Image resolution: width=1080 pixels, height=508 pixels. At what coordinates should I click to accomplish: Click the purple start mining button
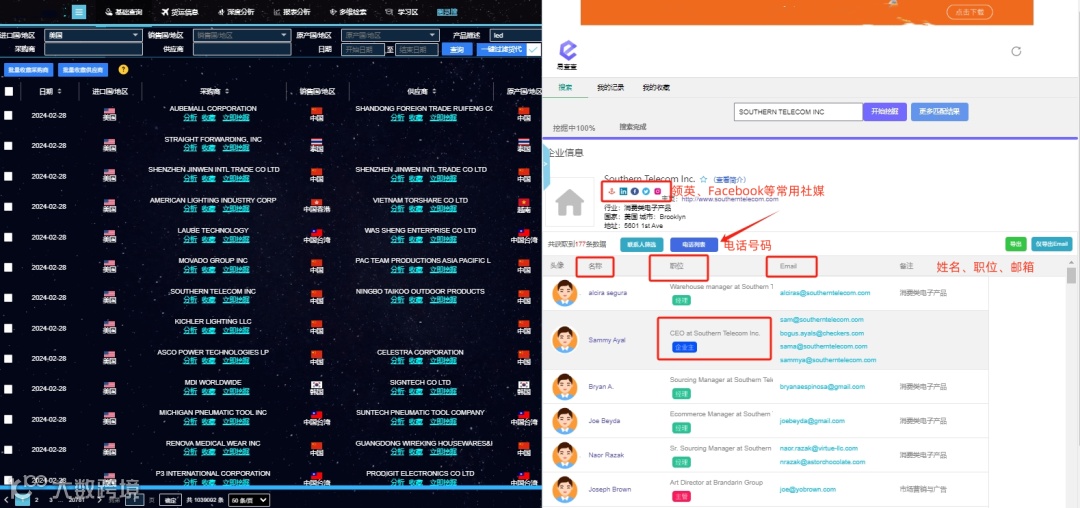(884, 112)
